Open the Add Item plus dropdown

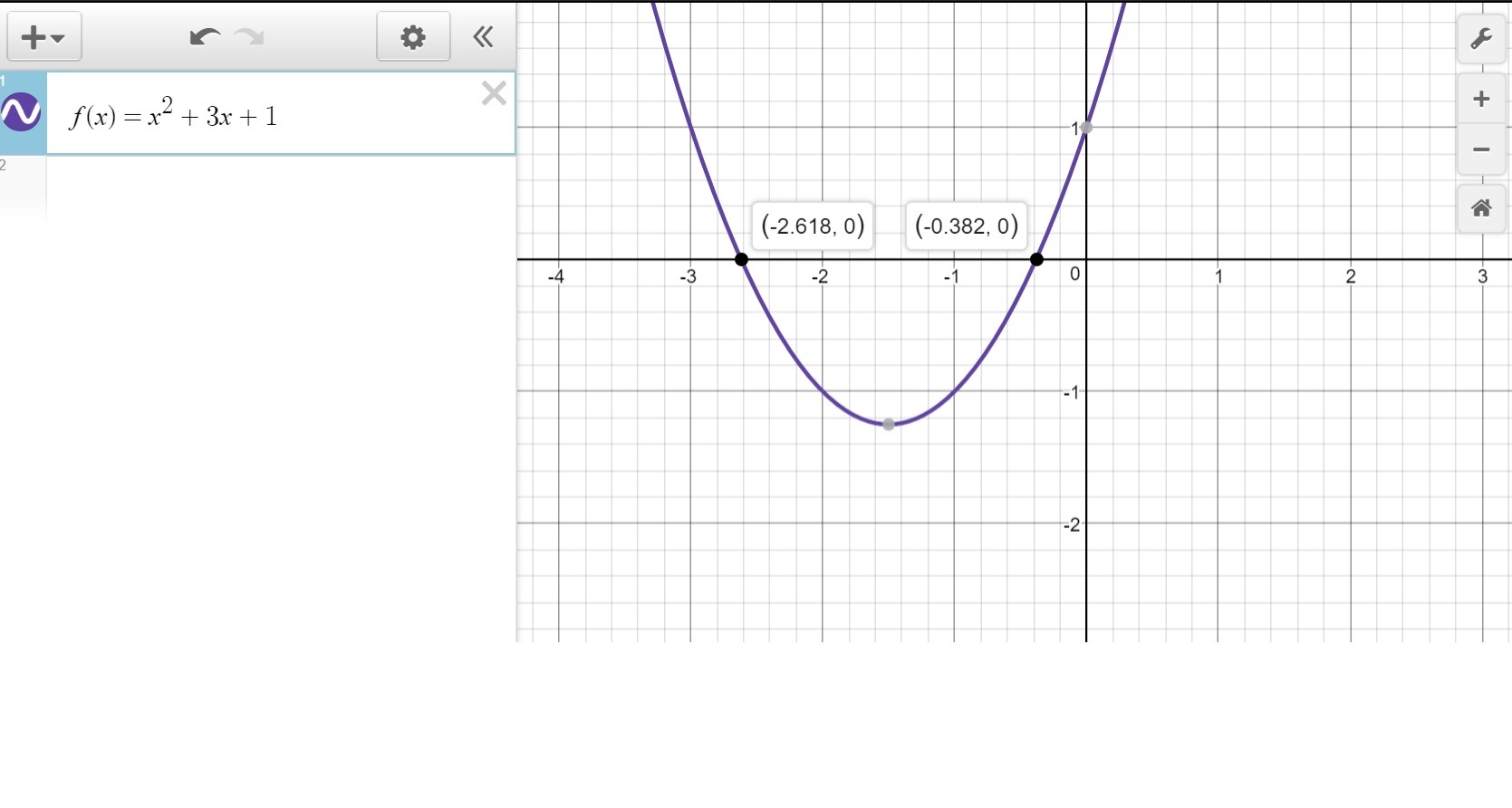tap(44, 37)
